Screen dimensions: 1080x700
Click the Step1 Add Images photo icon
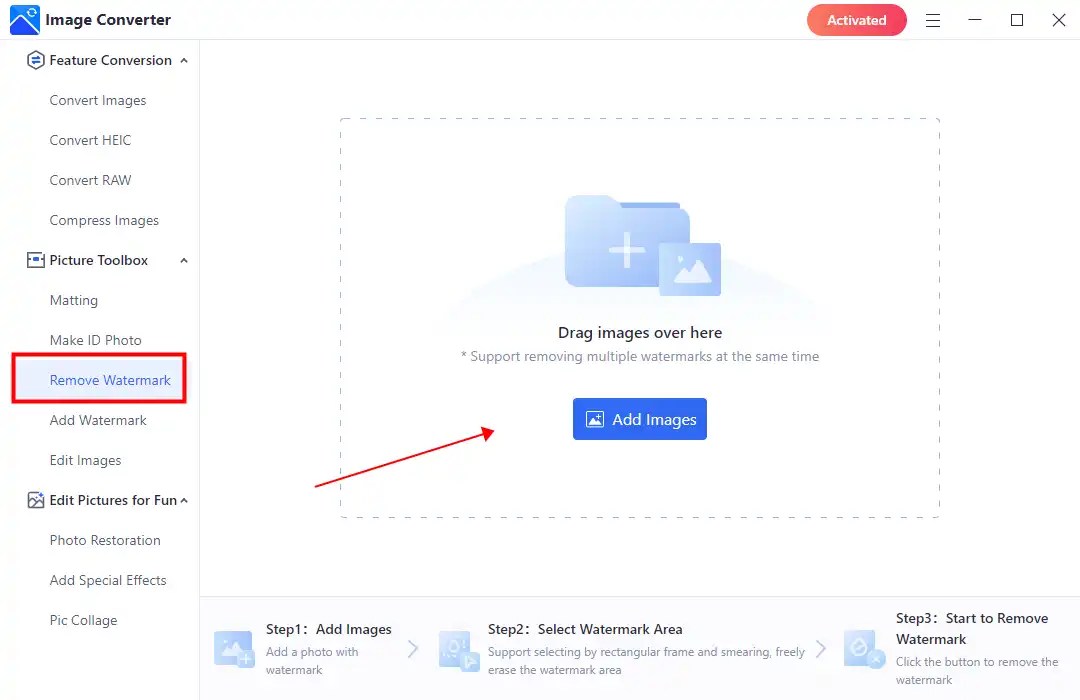[233, 649]
